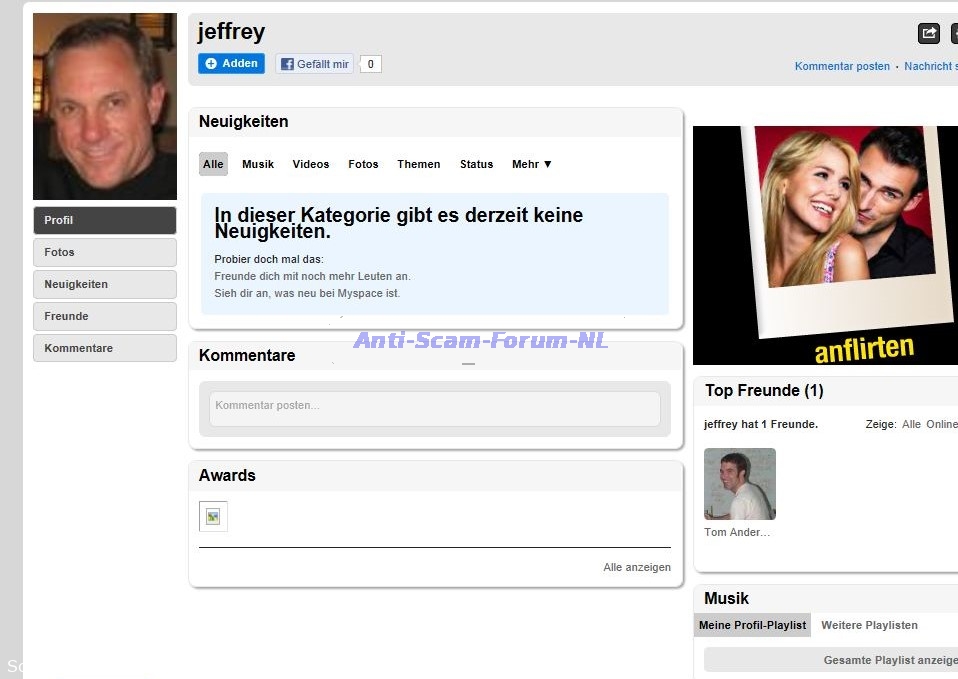Click the Kommentar posten input field
958x679 pixels.
pyautogui.click(x=434, y=408)
